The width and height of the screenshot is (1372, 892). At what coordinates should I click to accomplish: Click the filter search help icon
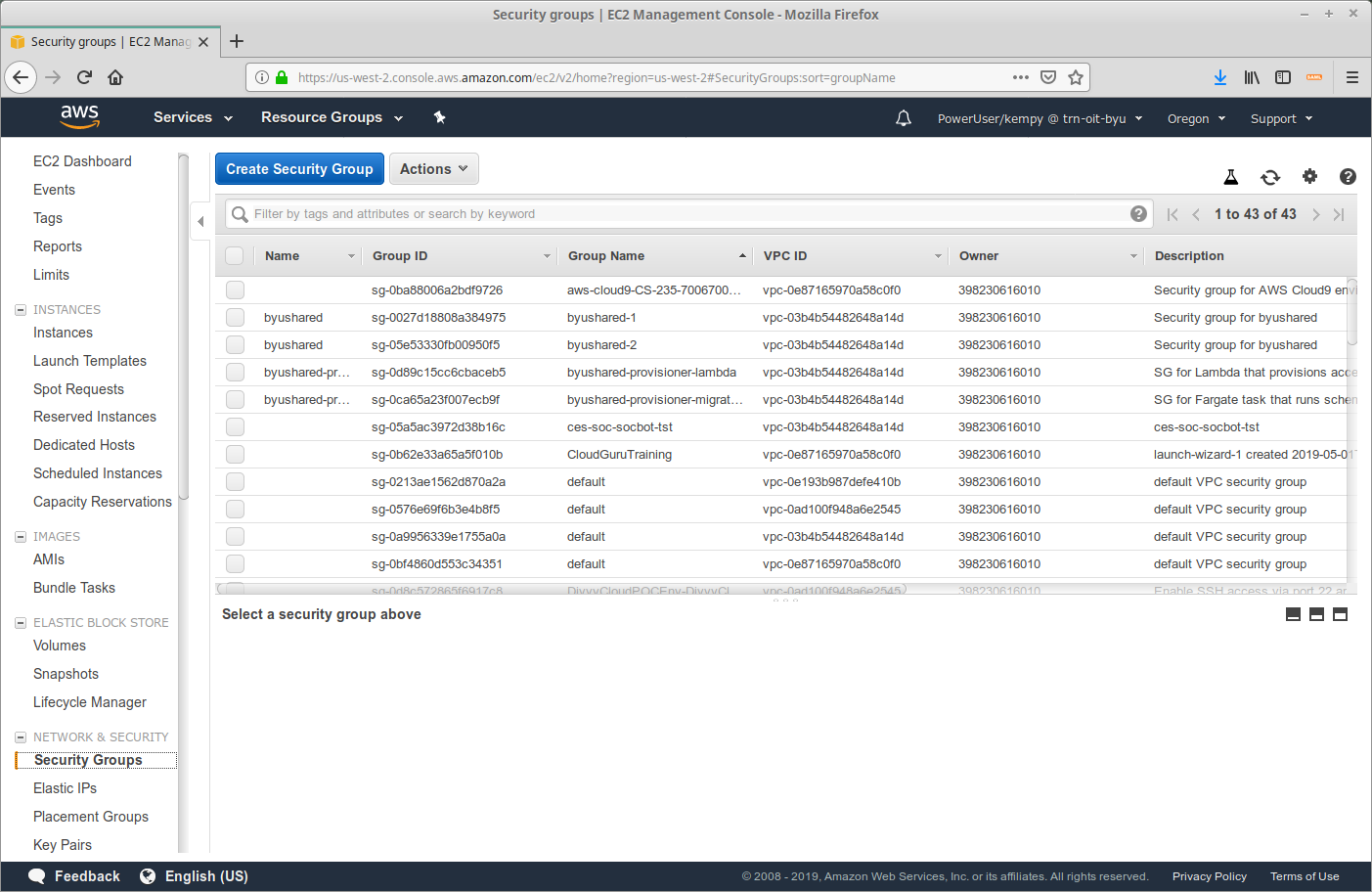1138,214
